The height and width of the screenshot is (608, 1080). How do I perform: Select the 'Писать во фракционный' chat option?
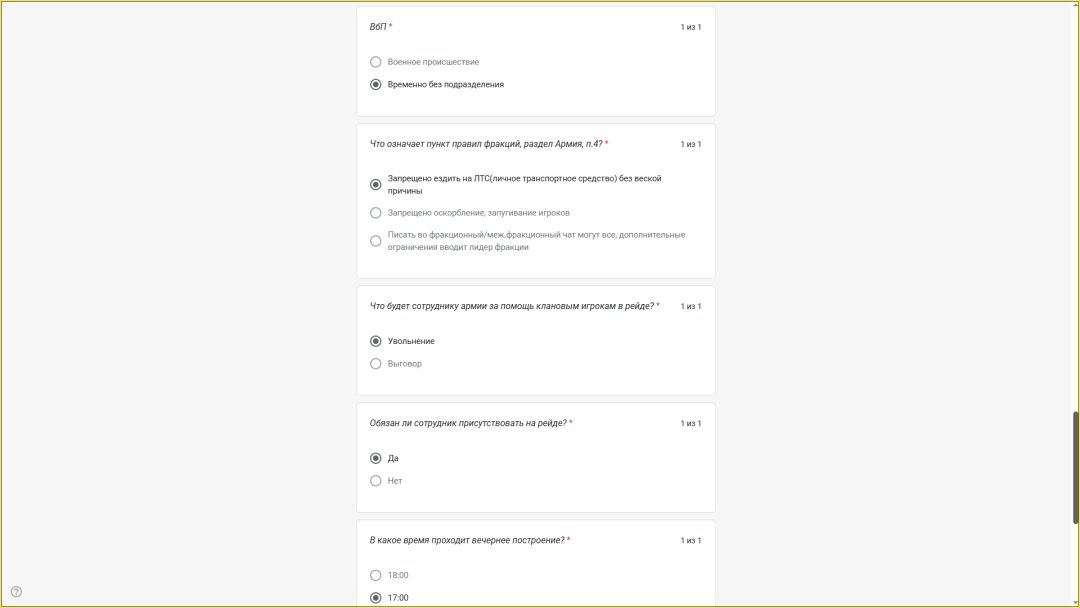(376, 241)
